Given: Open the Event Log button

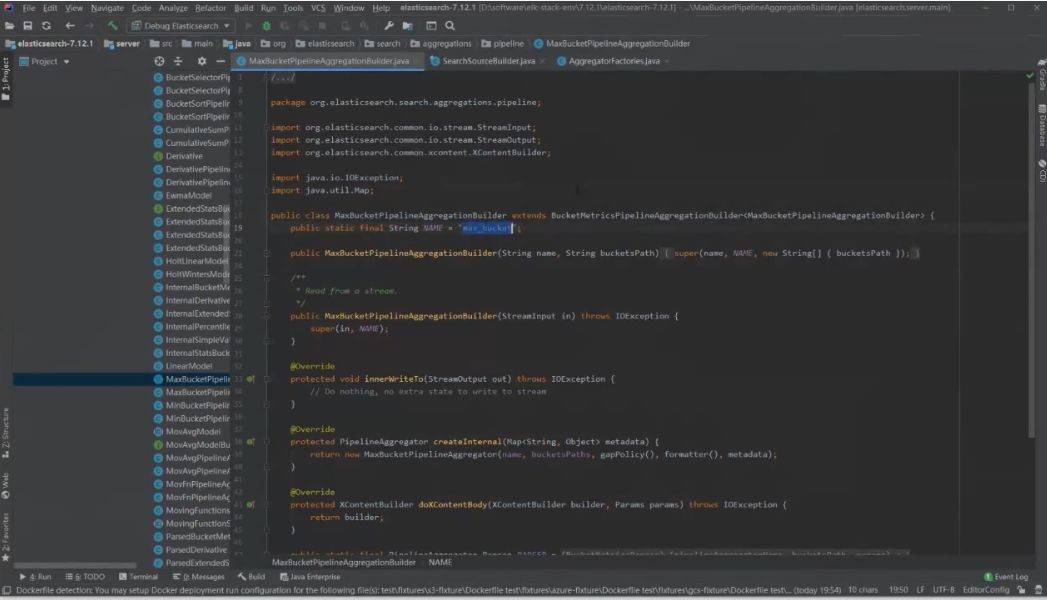Looking at the screenshot, I should pyautogui.click(x=1006, y=577).
